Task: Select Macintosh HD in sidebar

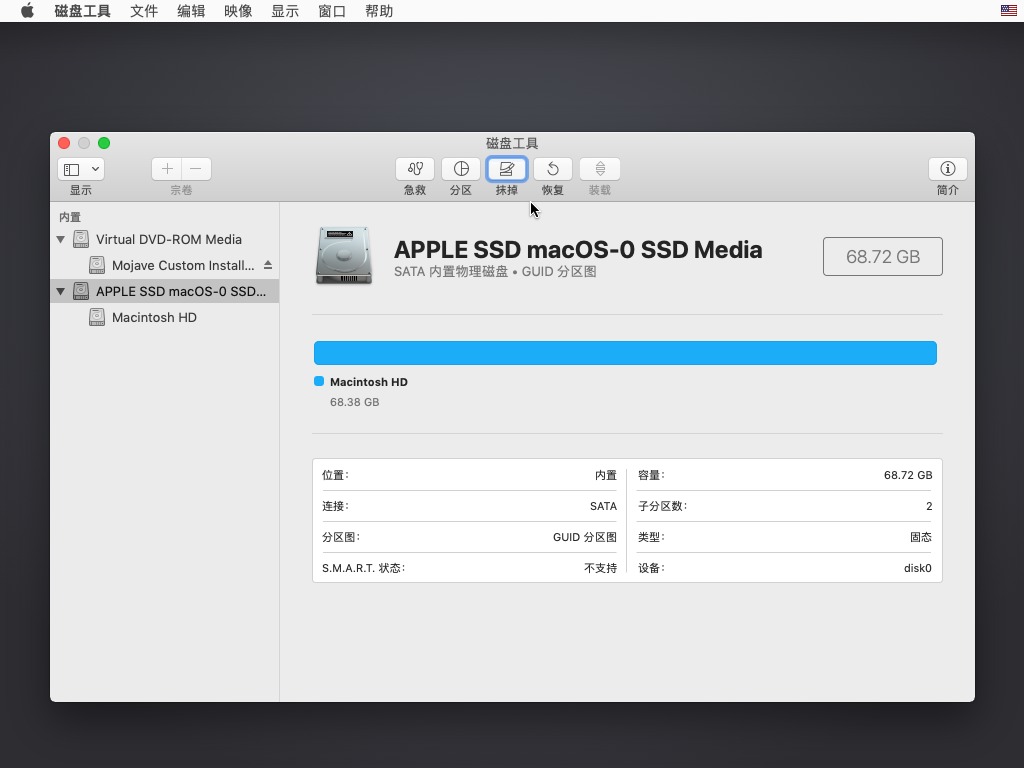Action: coord(165,317)
